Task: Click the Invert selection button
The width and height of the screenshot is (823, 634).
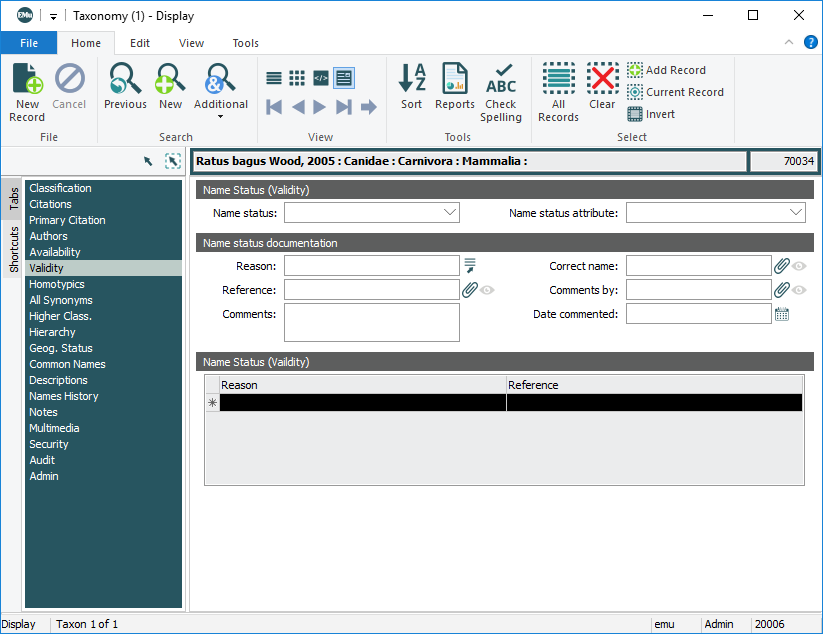Action: 651,114
